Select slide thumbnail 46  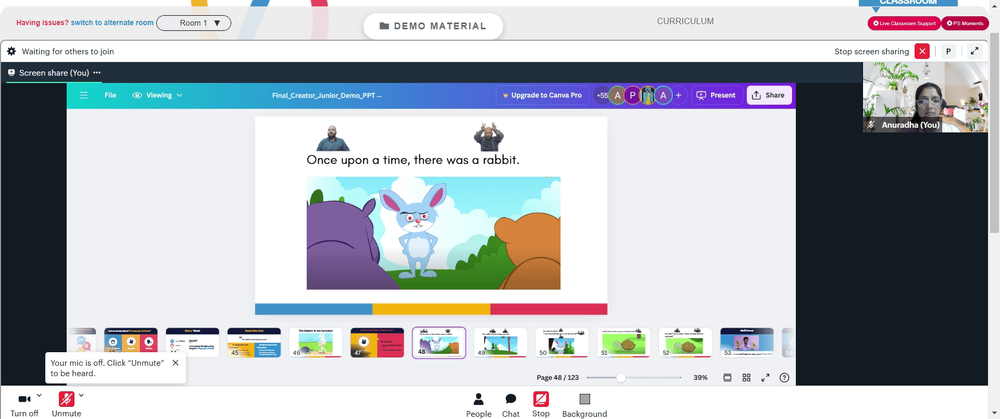(316, 342)
